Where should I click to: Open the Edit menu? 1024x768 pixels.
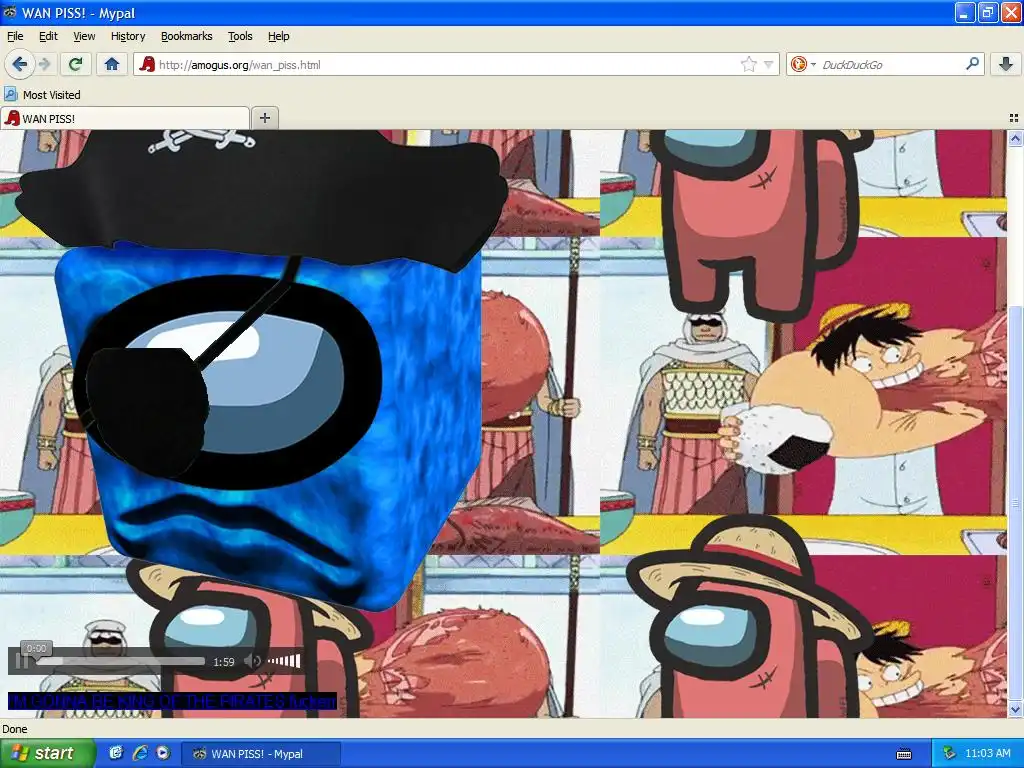[x=48, y=36]
